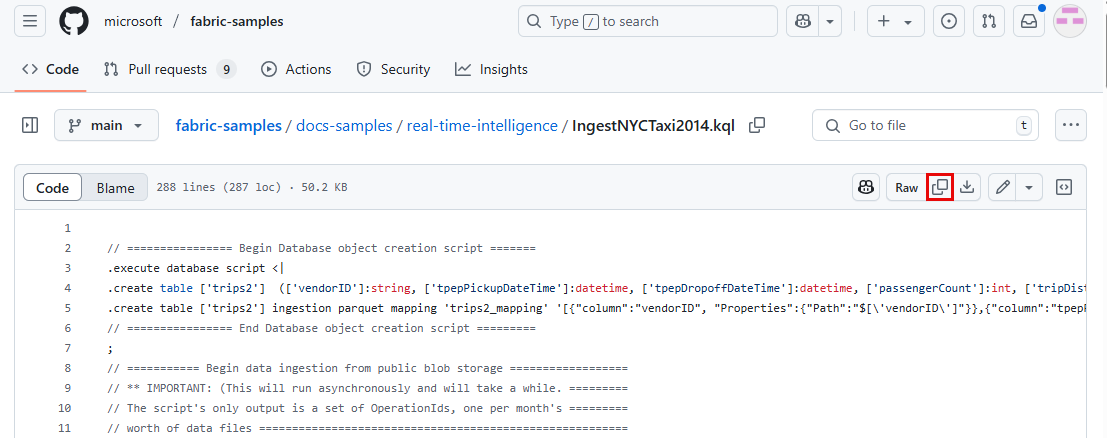1107x440 pixels.
Task: Click line number 8
Action: 68,368
